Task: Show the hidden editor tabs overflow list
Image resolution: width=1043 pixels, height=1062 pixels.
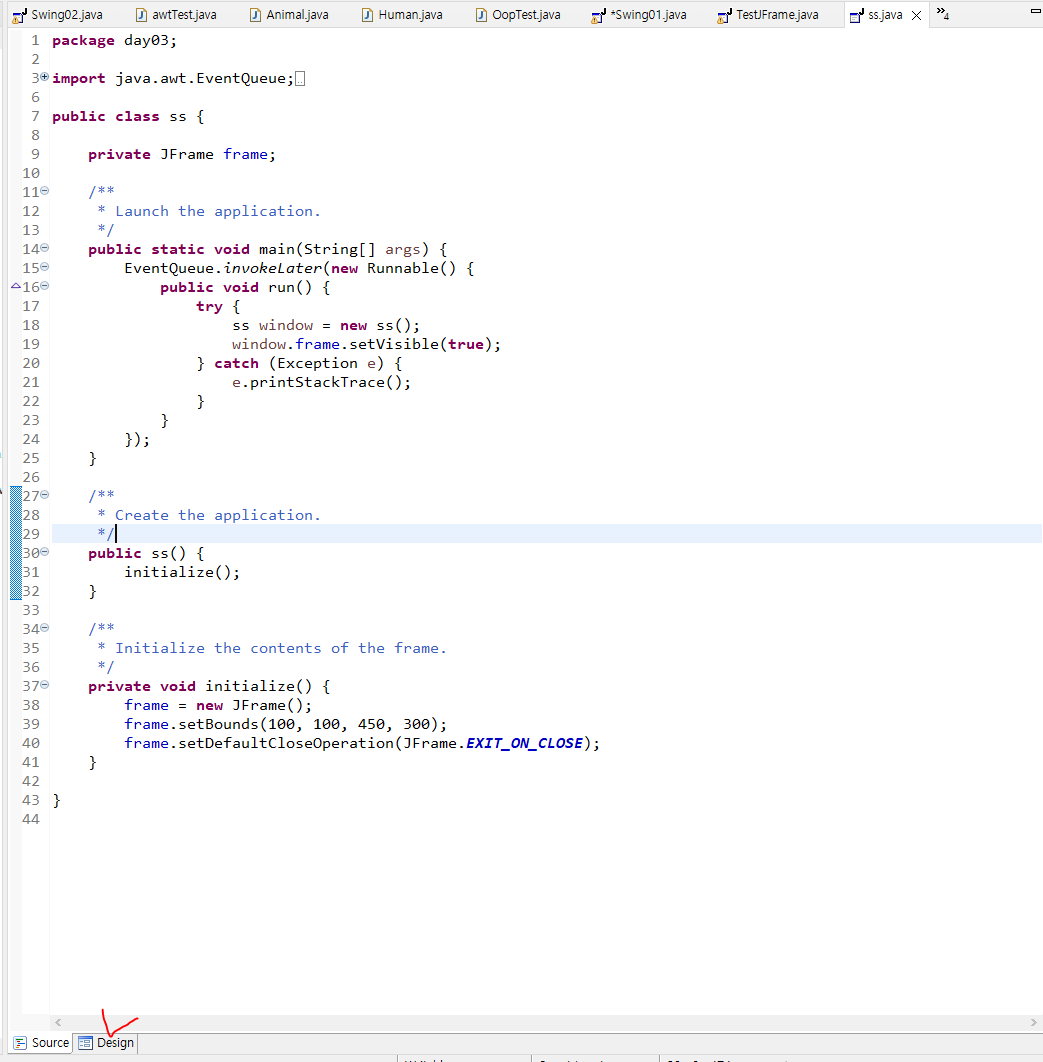Action: [x=943, y=14]
